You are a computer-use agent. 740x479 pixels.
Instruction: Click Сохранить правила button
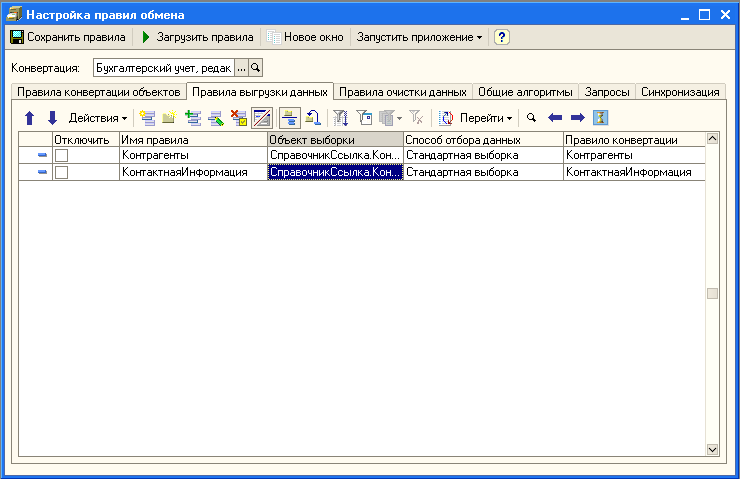pos(68,37)
